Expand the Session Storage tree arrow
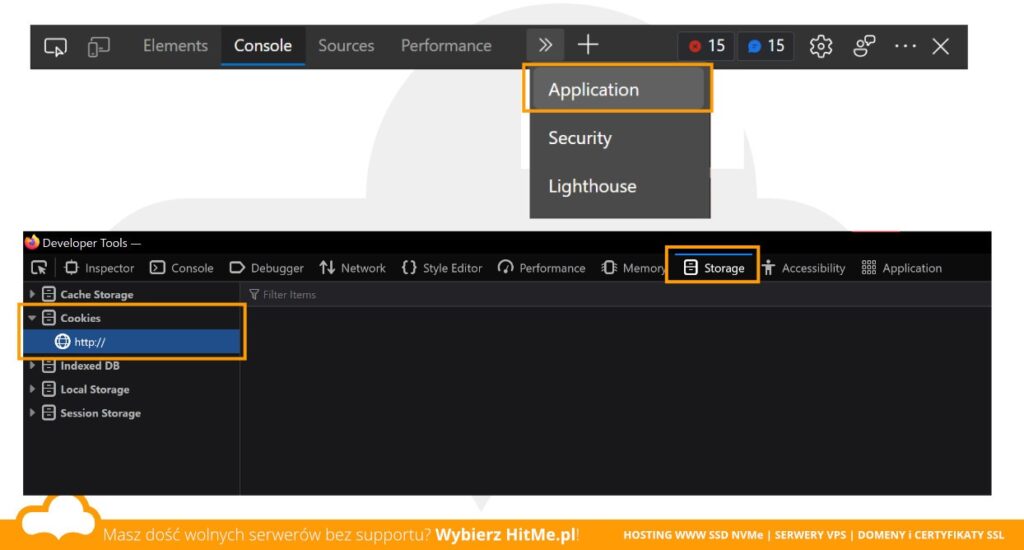This screenshot has width=1024, height=550. [x=32, y=413]
